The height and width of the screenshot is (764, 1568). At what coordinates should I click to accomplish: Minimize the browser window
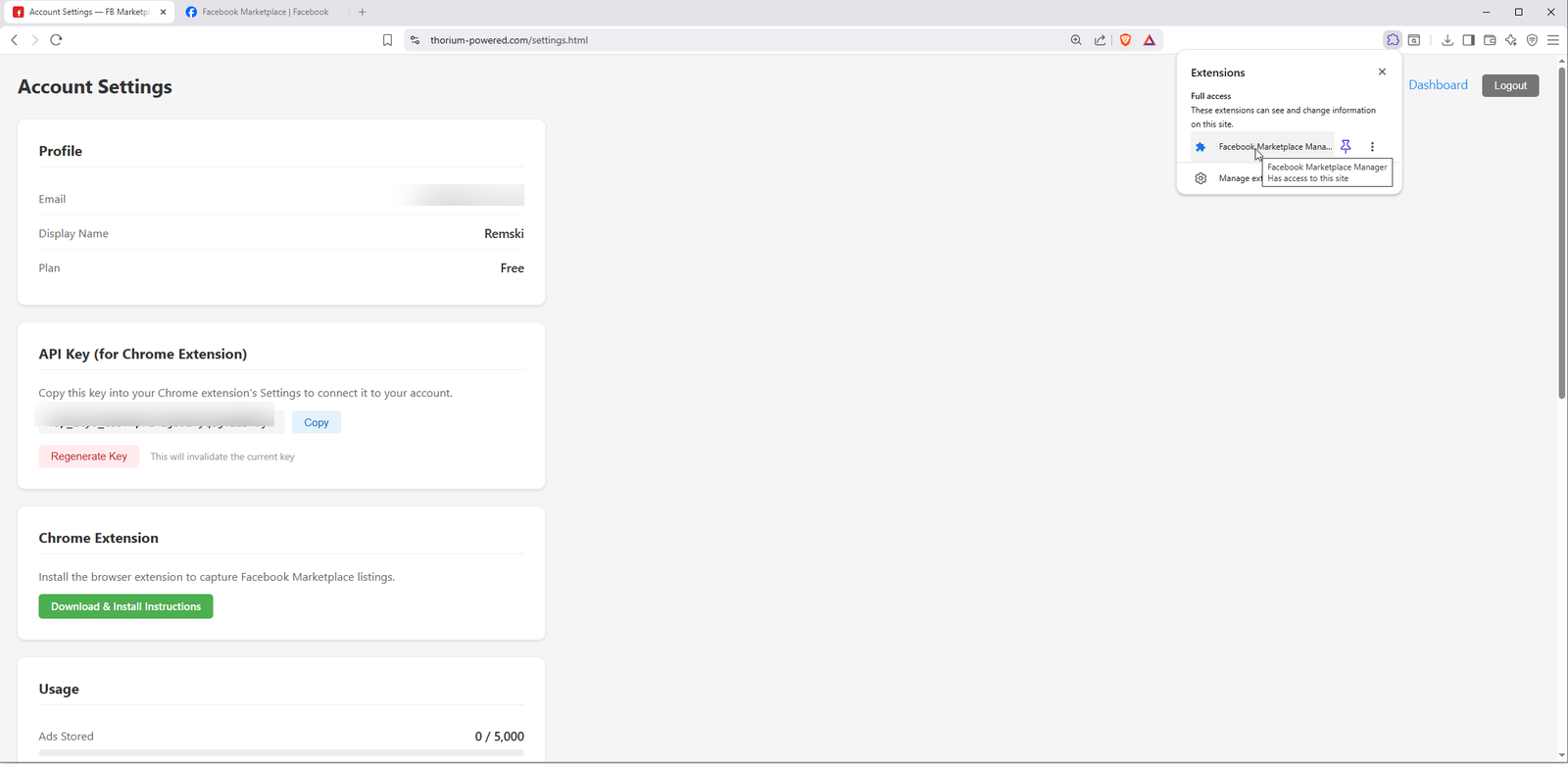[1487, 12]
